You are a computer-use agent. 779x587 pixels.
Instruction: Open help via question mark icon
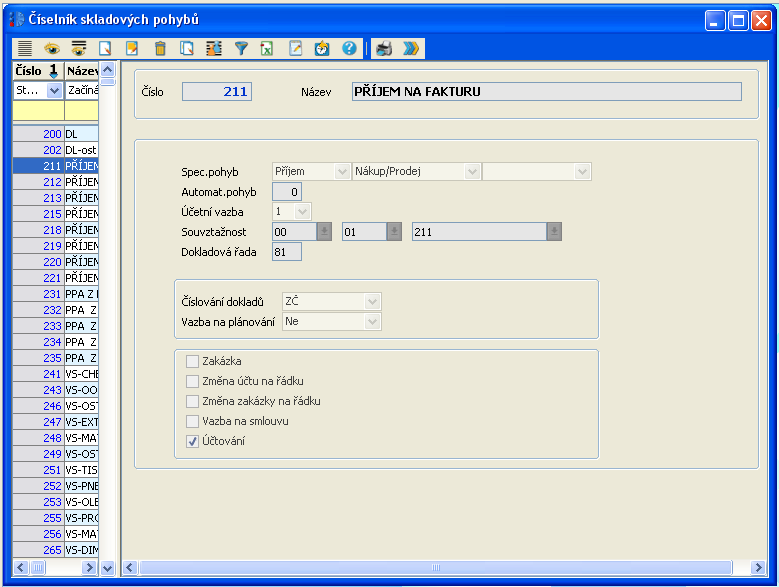point(349,48)
